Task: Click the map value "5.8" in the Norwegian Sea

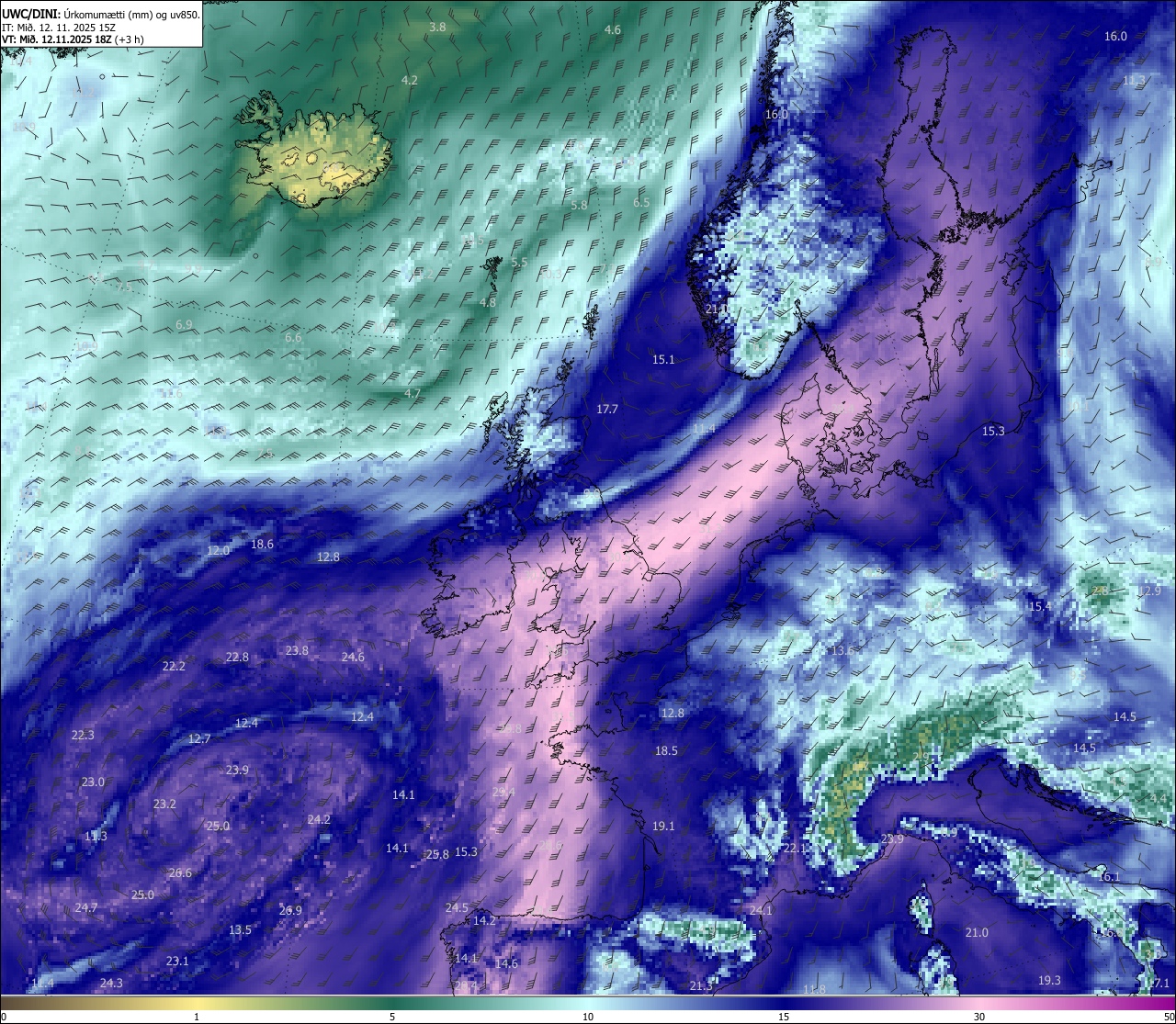Action: pos(579,206)
